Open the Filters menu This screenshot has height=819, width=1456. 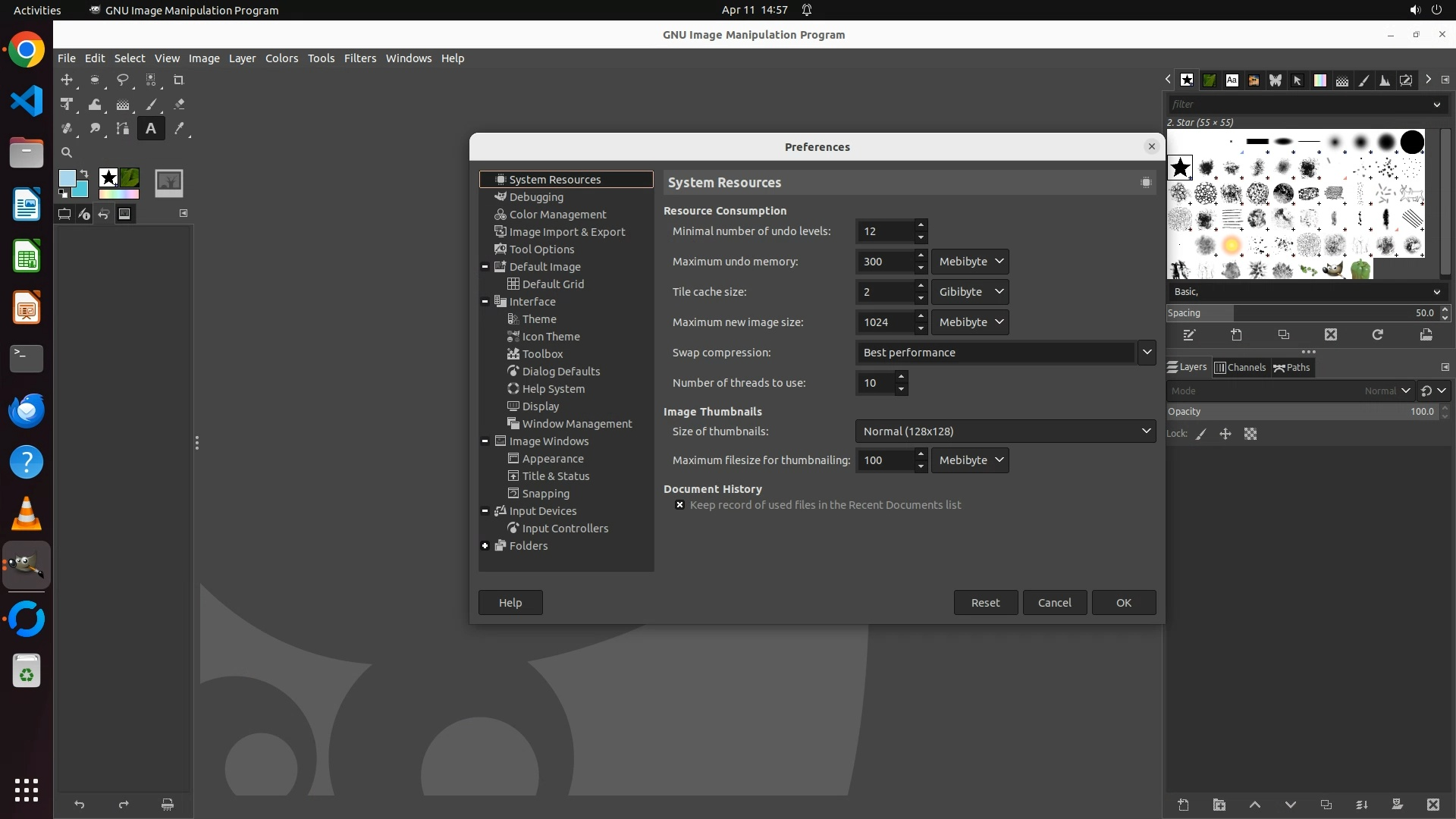coord(359,58)
